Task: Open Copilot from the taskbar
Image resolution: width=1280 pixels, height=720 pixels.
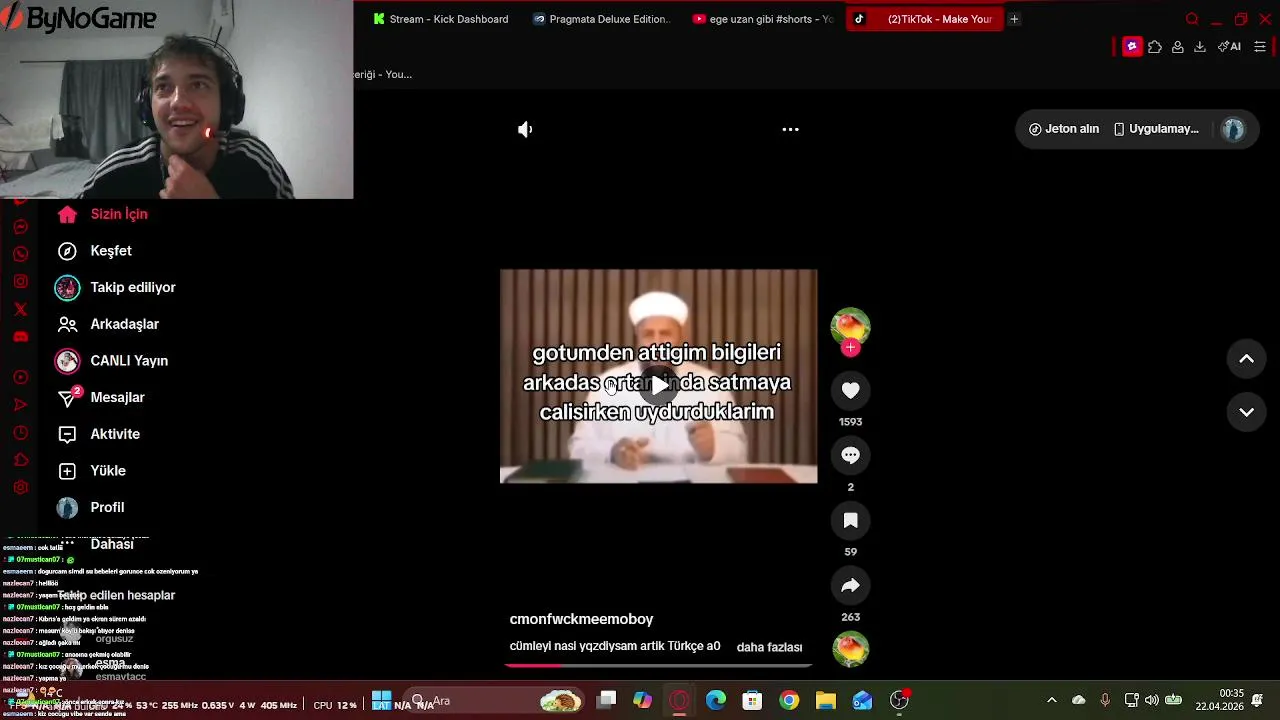Action: [x=642, y=701]
